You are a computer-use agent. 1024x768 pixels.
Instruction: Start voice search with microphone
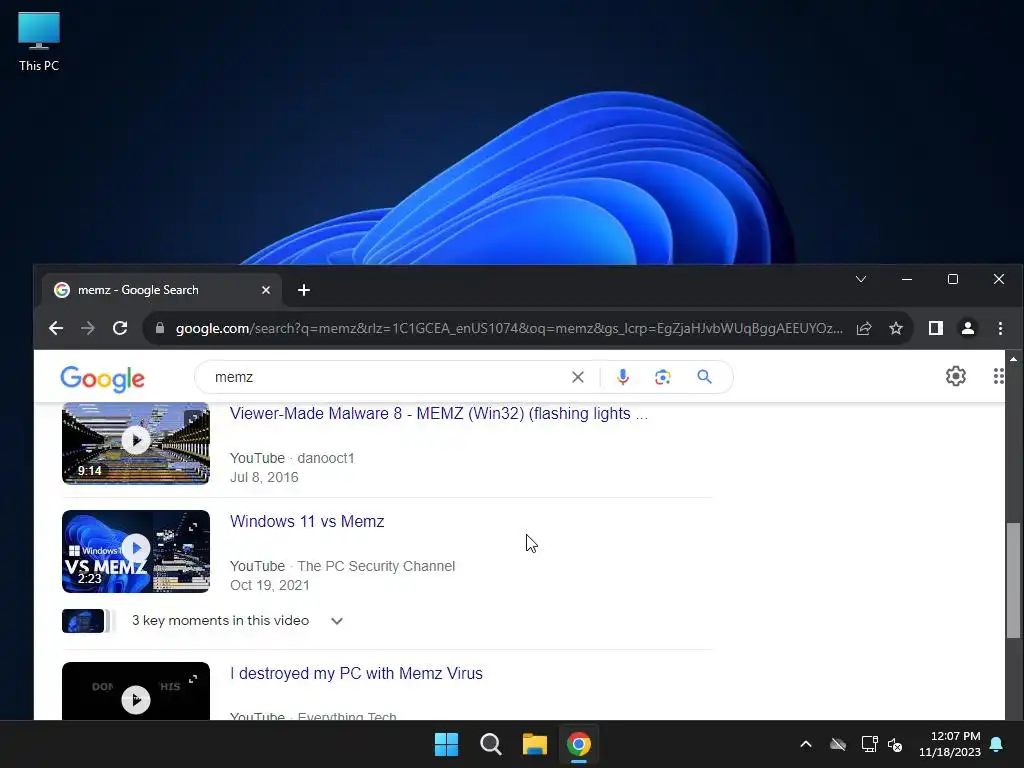[x=622, y=377]
